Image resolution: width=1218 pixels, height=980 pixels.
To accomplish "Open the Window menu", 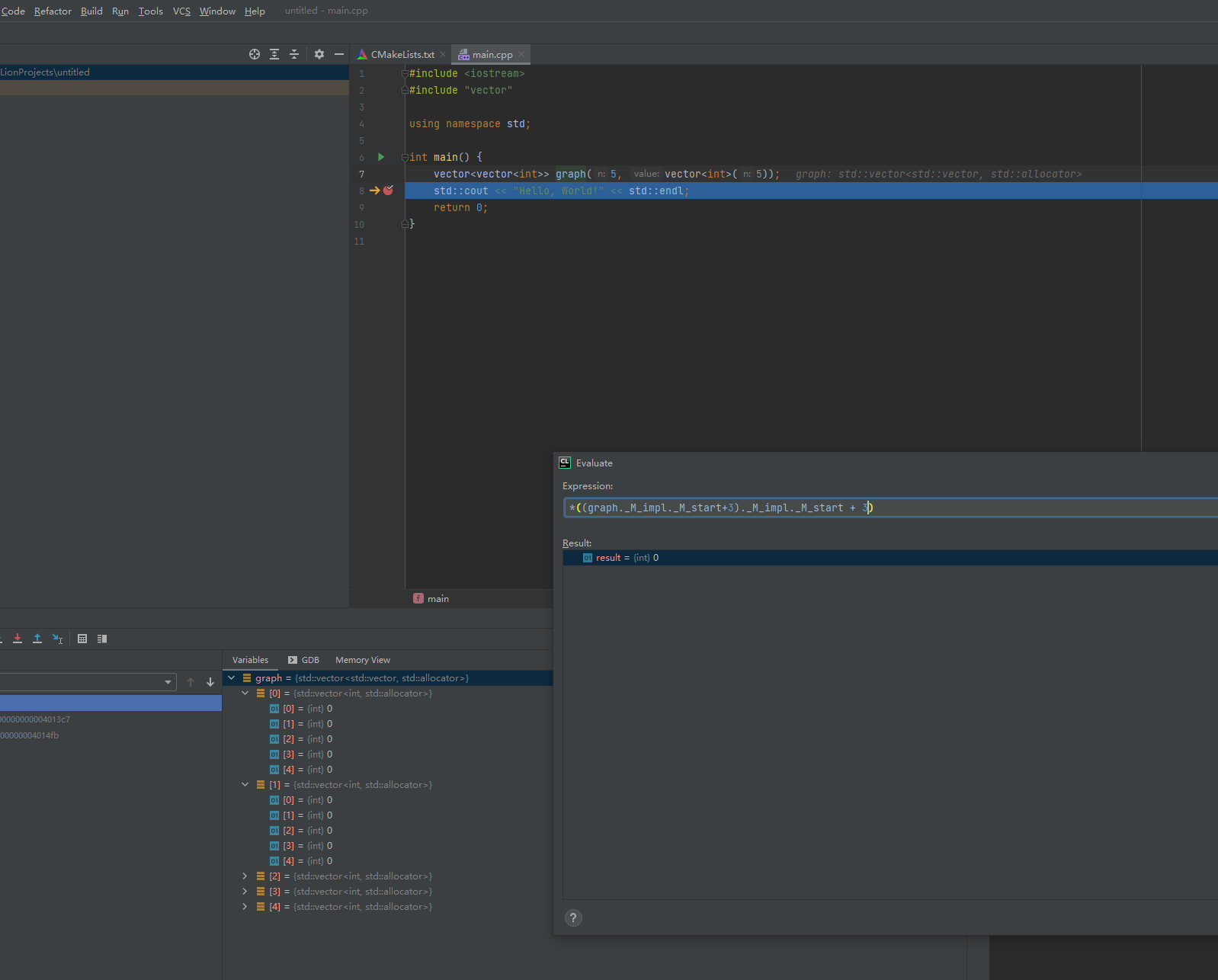I will 217,11.
